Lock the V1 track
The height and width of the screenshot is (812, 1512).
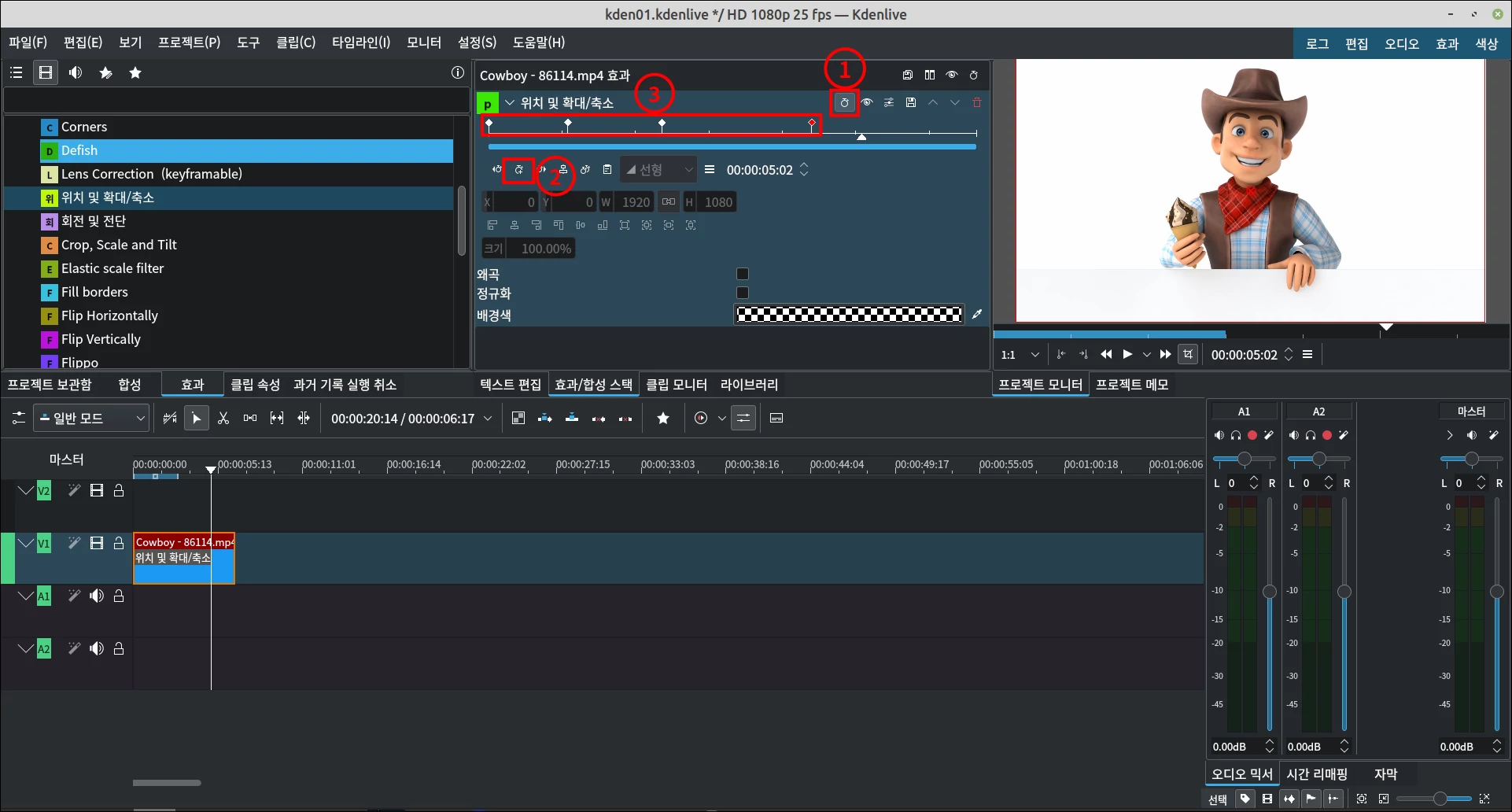pos(119,543)
